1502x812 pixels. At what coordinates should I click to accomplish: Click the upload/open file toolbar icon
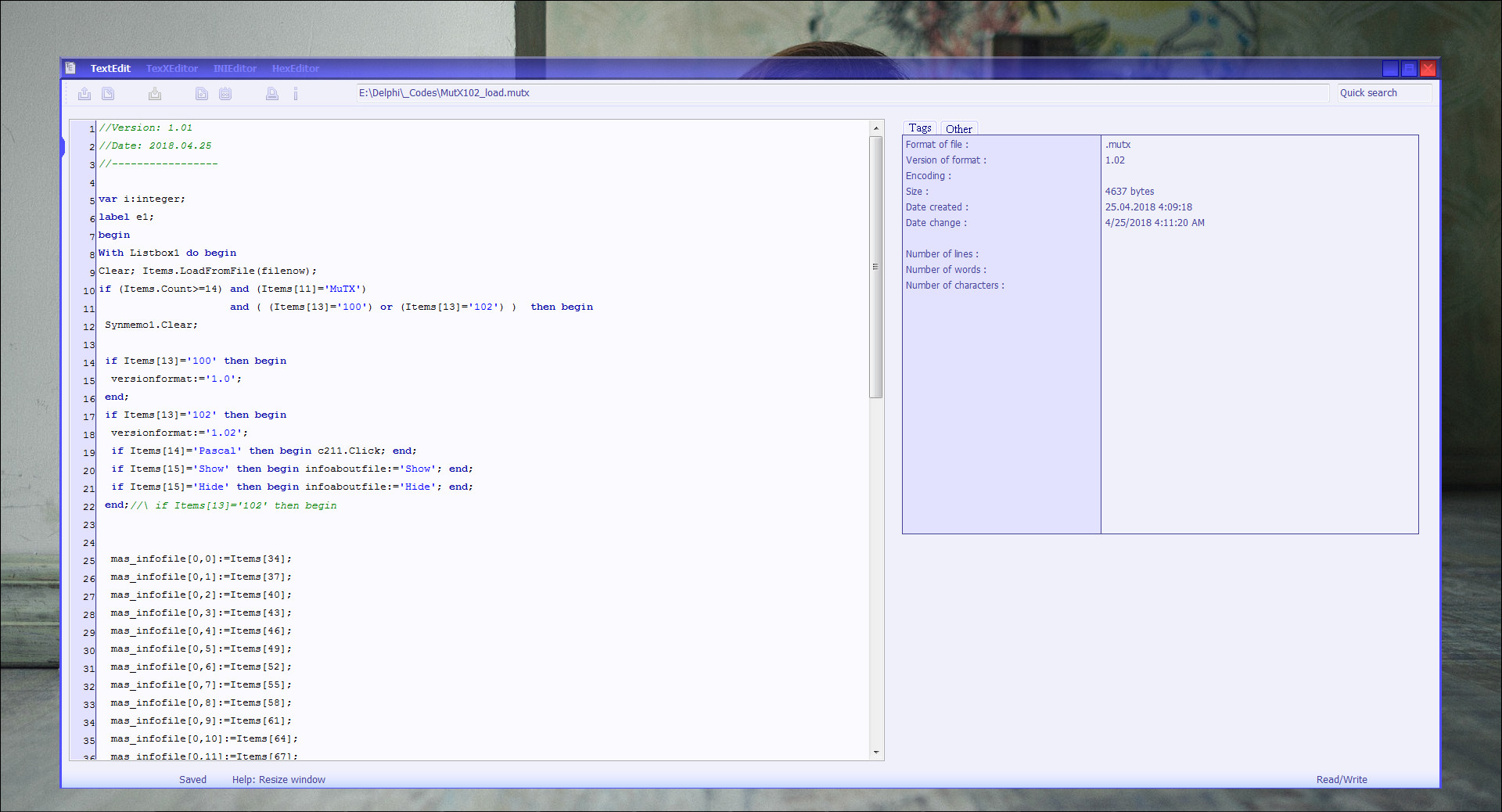point(84,94)
